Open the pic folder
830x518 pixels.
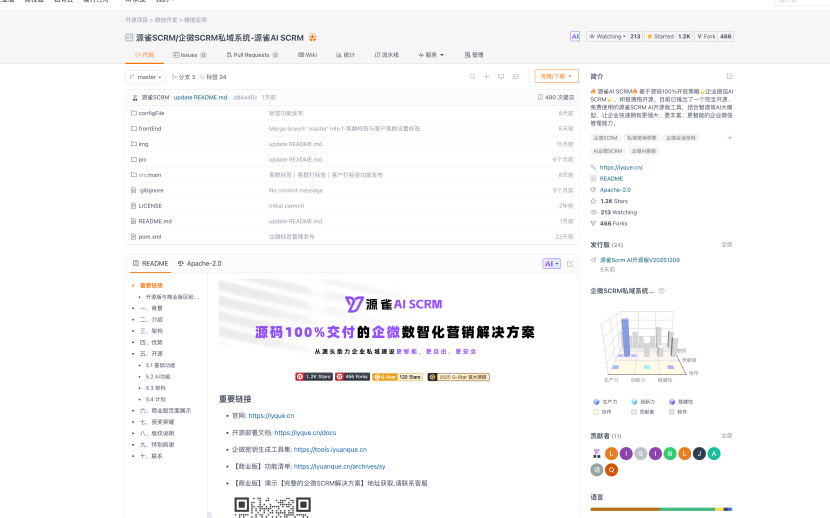(x=142, y=159)
